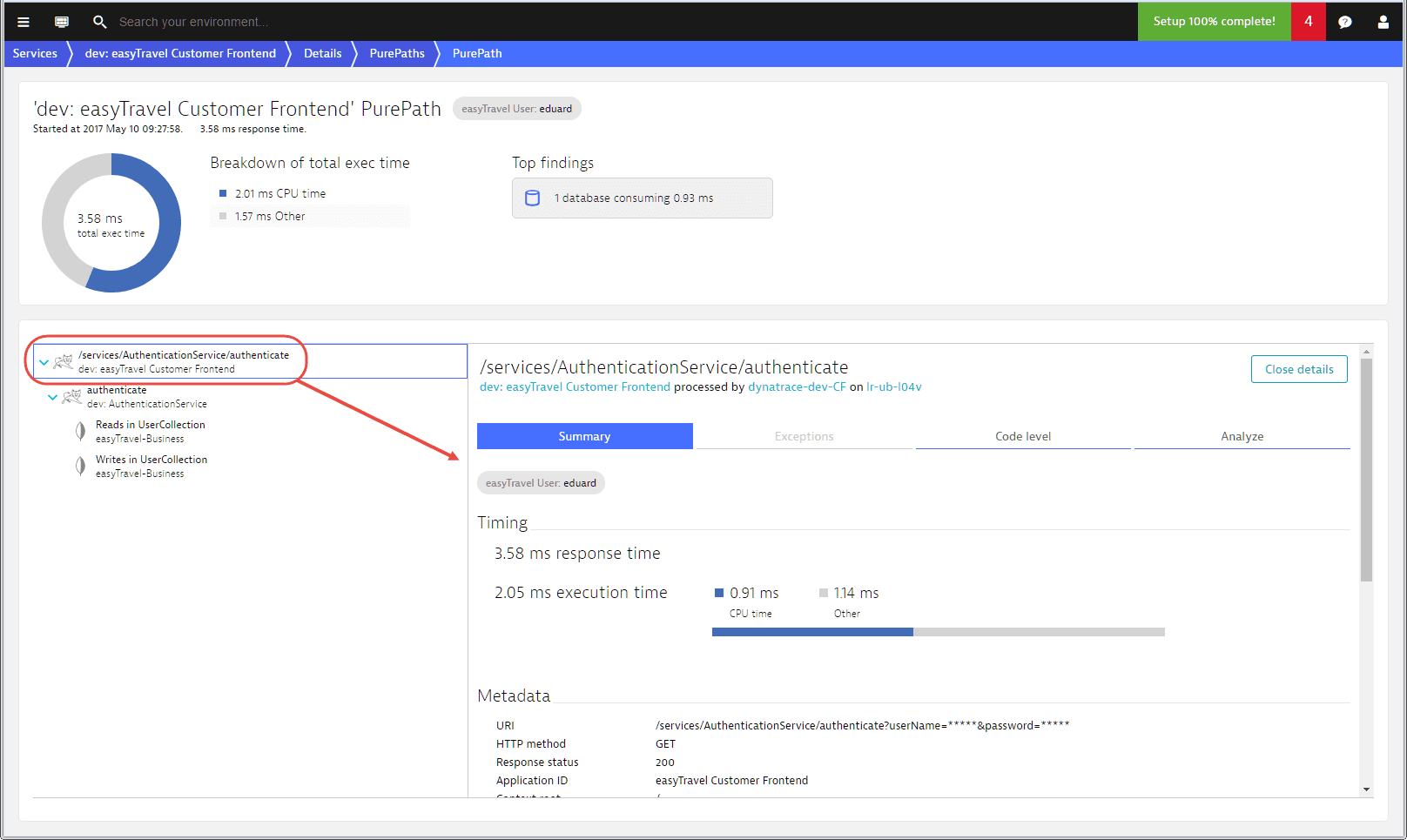Open the hamburger navigation menu
The width and height of the screenshot is (1407, 840).
click(x=24, y=22)
